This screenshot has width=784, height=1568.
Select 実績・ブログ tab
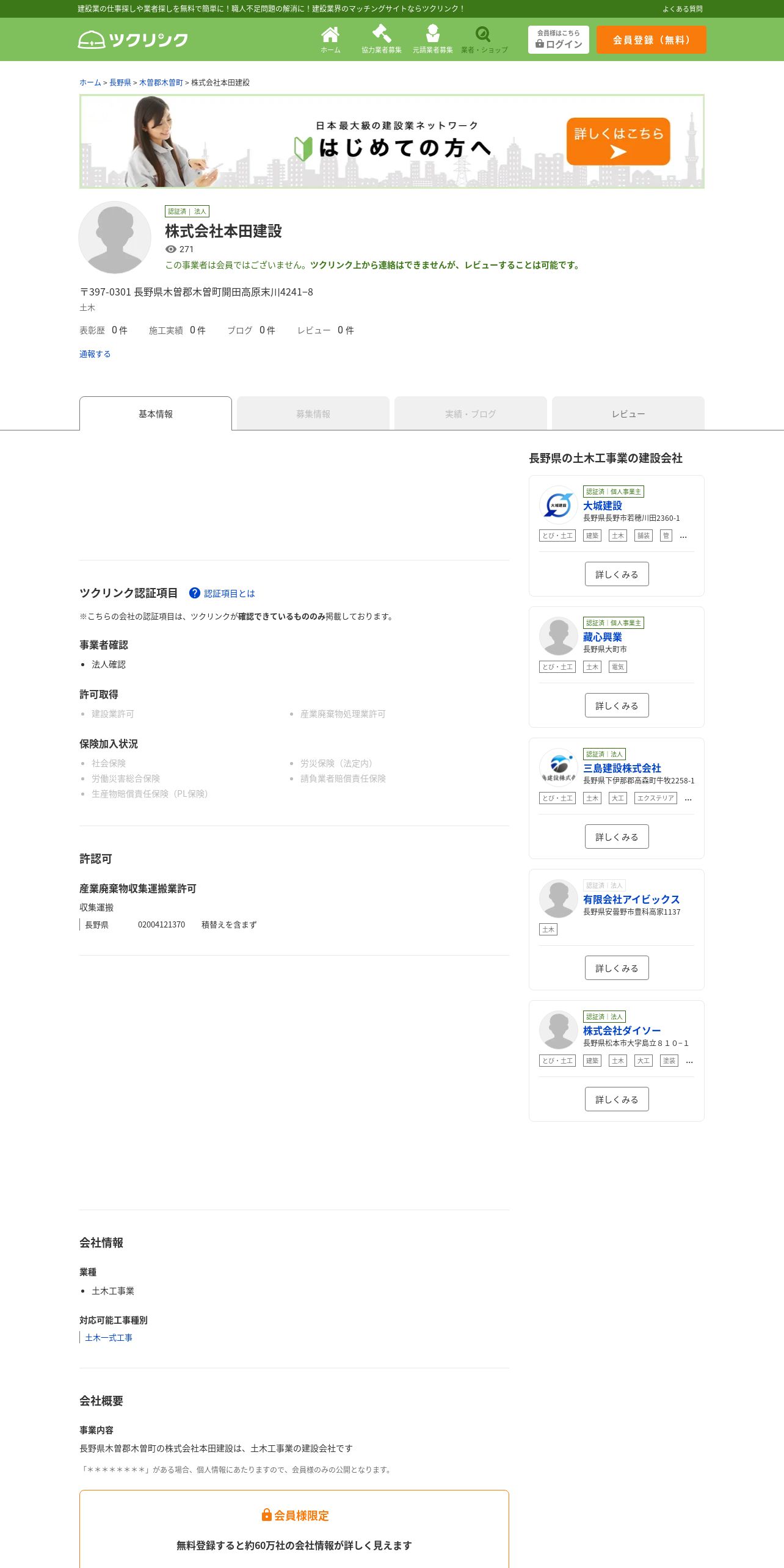(x=471, y=413)
